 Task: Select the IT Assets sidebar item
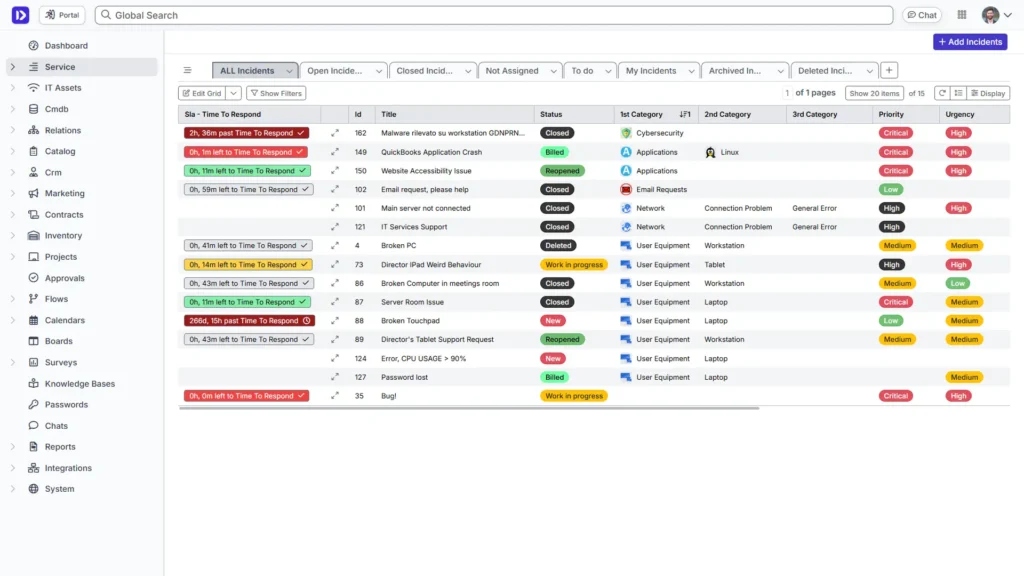[x=61, y=87]
